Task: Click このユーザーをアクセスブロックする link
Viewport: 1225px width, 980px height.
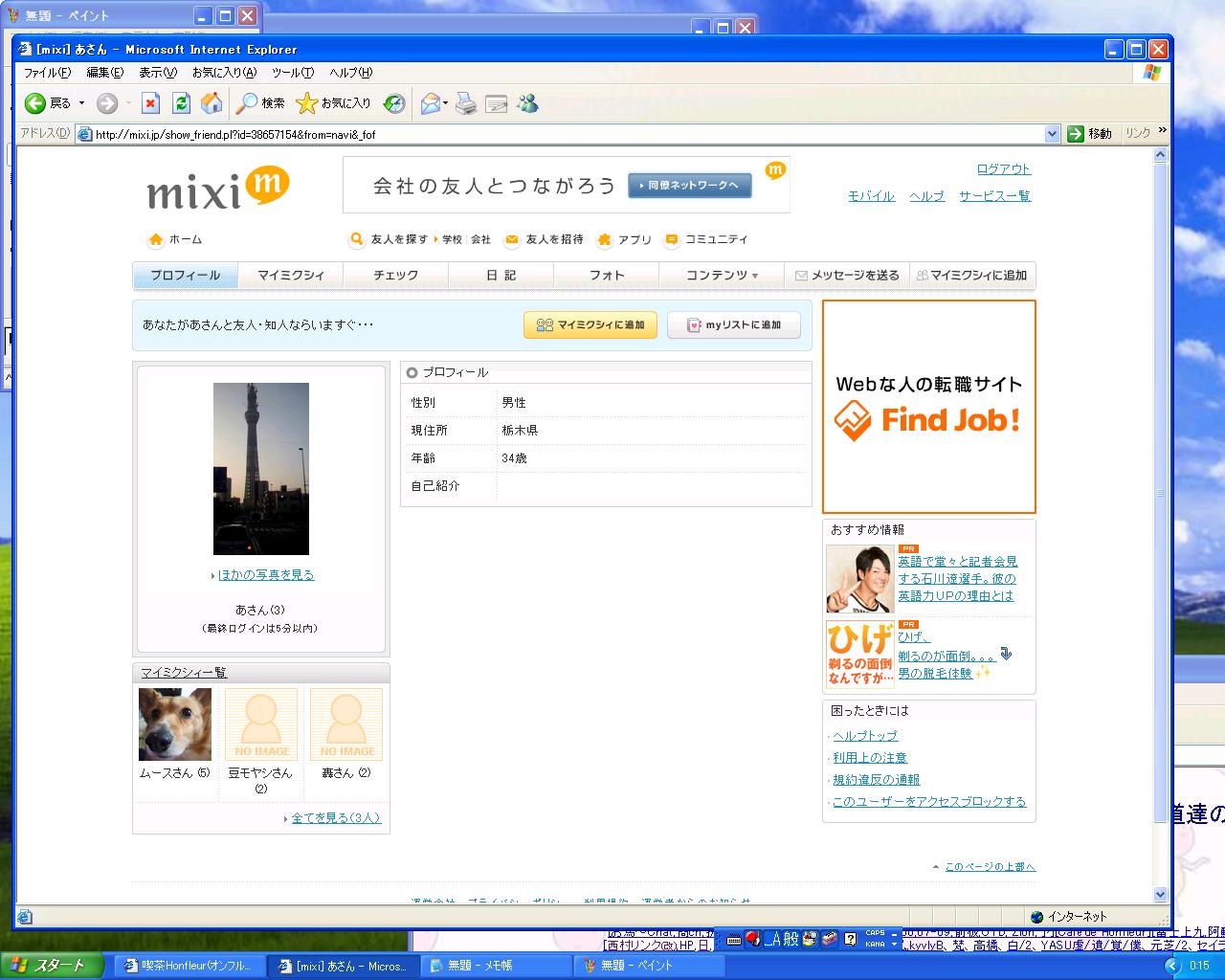Action: pyautogui.click(x=929, y=802)
